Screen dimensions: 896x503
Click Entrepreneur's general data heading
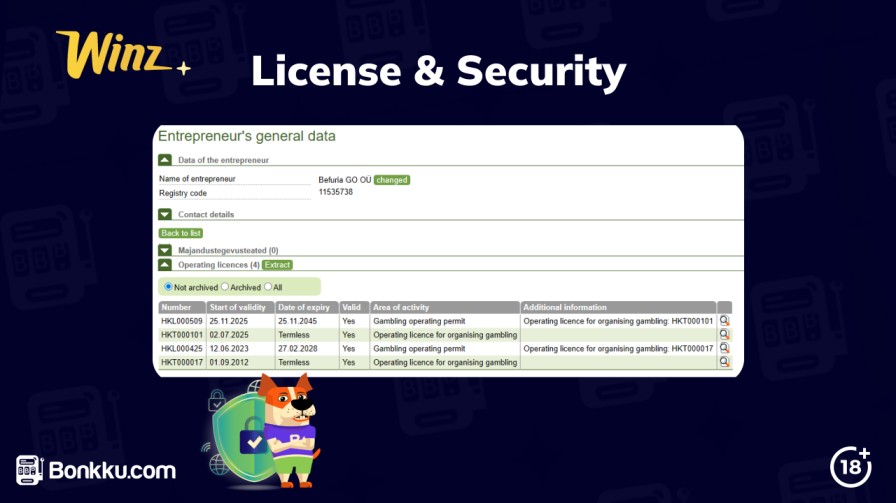[246, 137]
